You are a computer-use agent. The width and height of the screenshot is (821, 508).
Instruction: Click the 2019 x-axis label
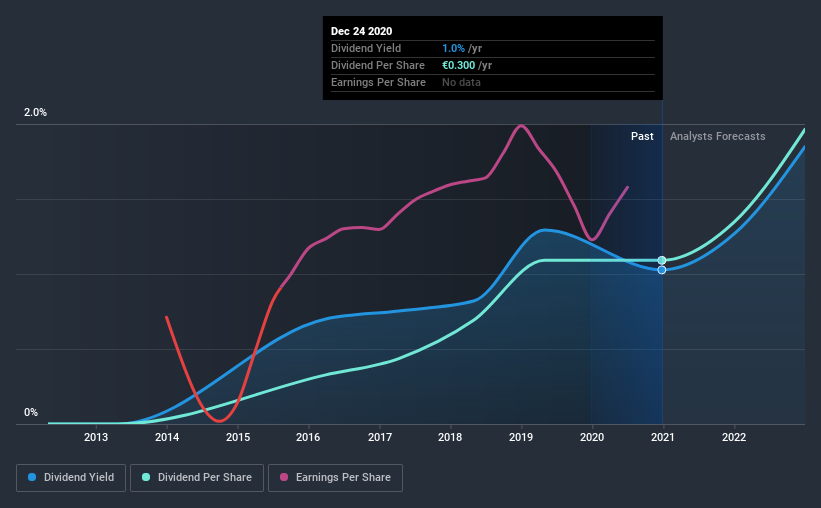point(521,437)
